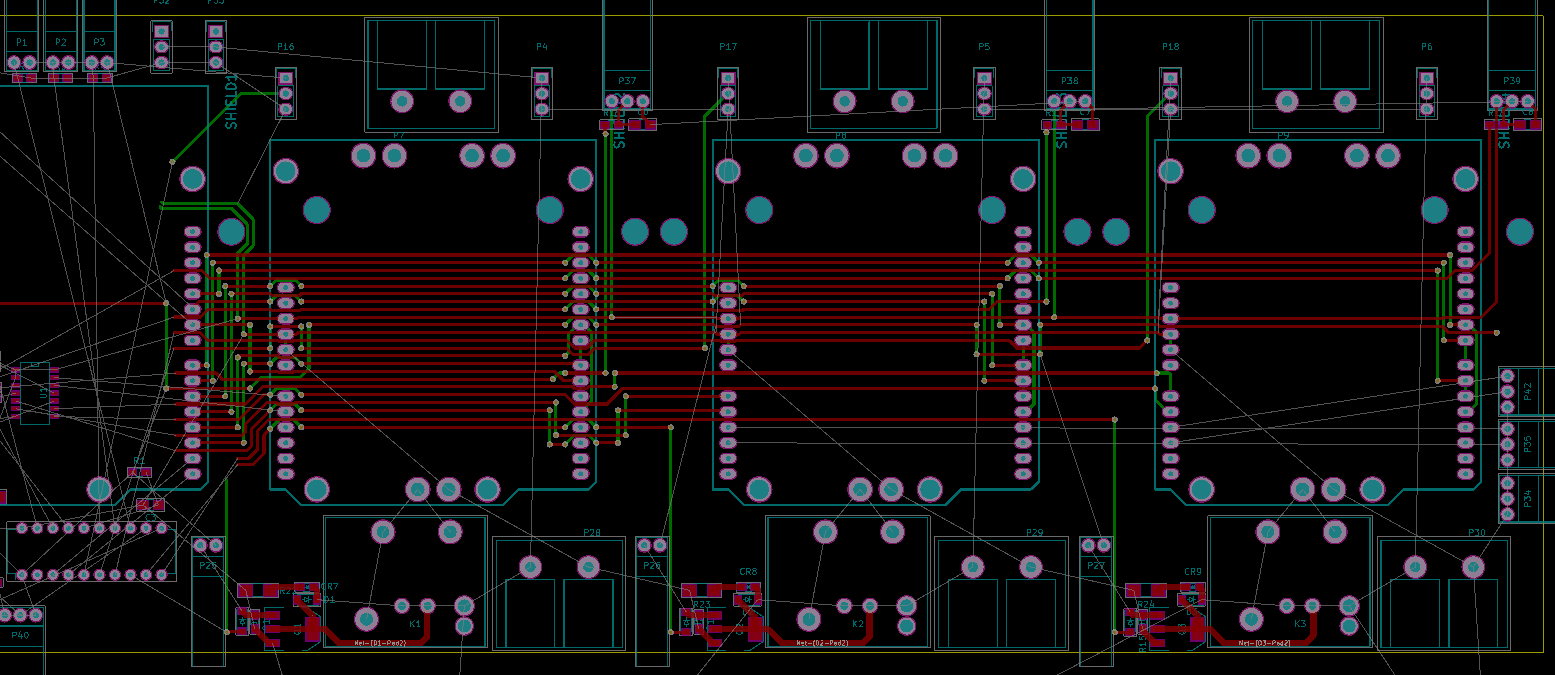
Task: Click the P27 connector label
Action: (x=1096, y=566)
